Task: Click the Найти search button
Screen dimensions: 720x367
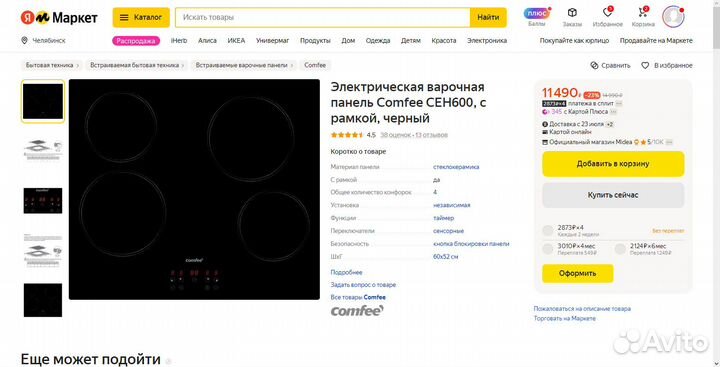Action: click(488, 17)
